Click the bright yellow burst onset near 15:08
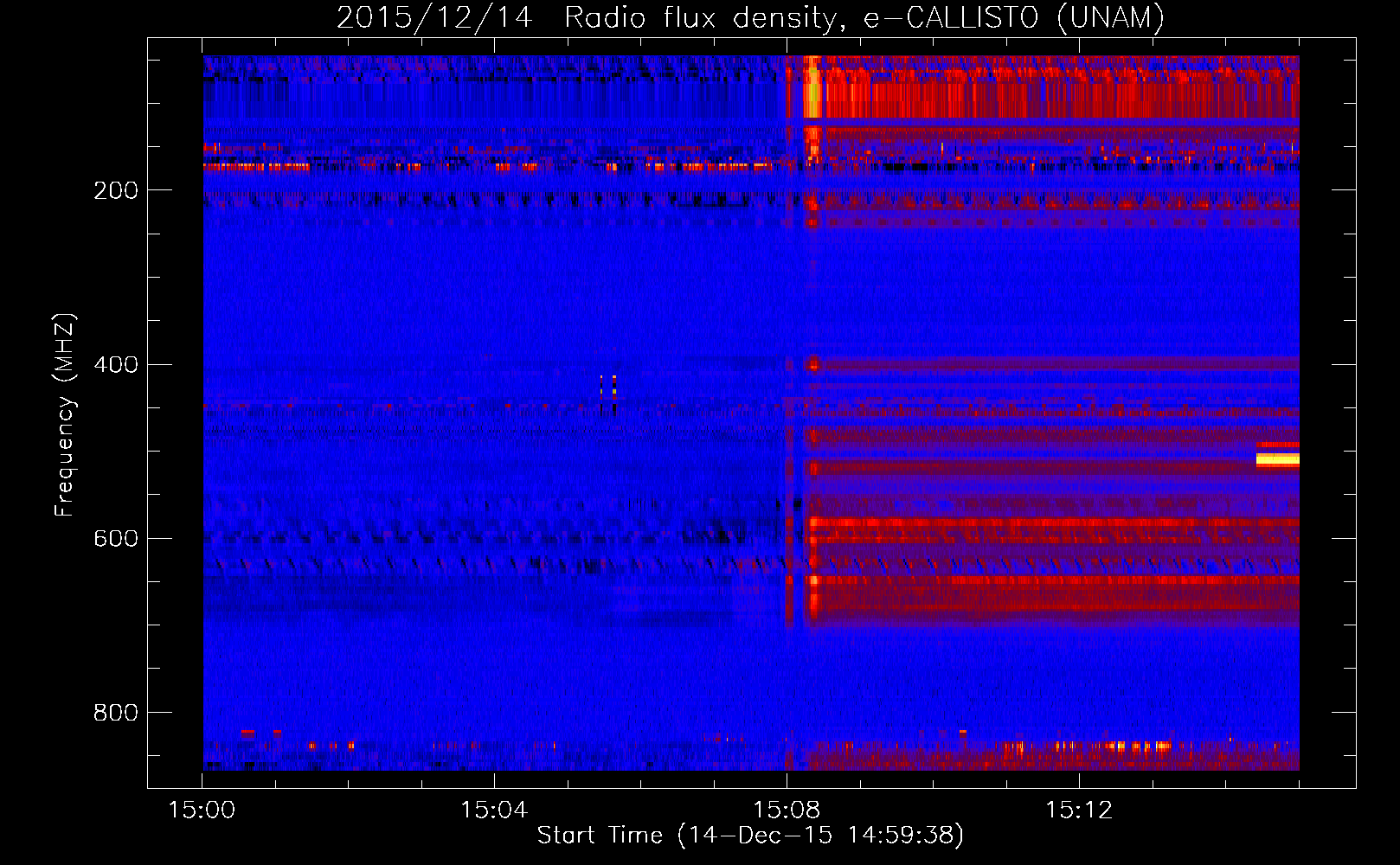Image resolution: width=1400 pixels, height=865 pixels. (812, 86)
